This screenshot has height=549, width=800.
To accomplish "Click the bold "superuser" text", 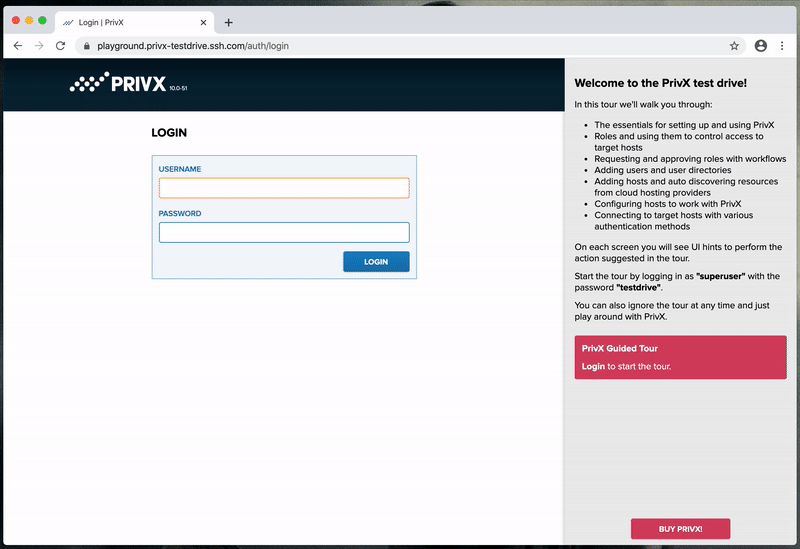I will pyautogui.click(x=720, y=276).
